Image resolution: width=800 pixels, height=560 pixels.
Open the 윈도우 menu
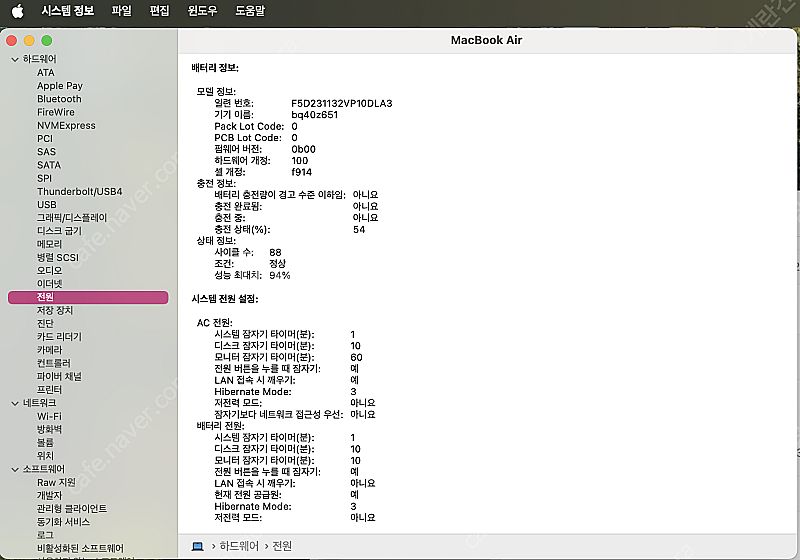(202, 11)
